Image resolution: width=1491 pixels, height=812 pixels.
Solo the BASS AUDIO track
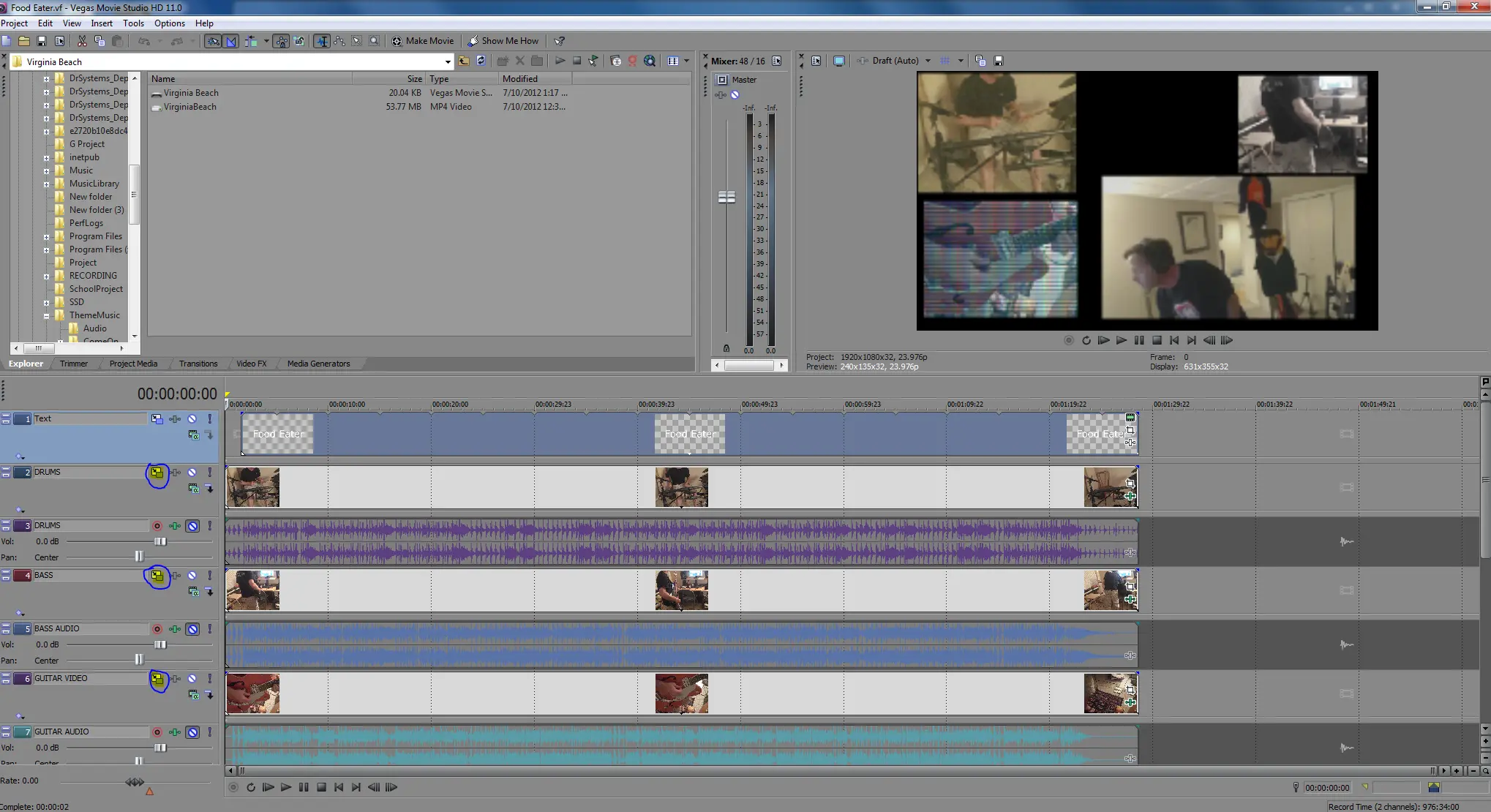210,629
